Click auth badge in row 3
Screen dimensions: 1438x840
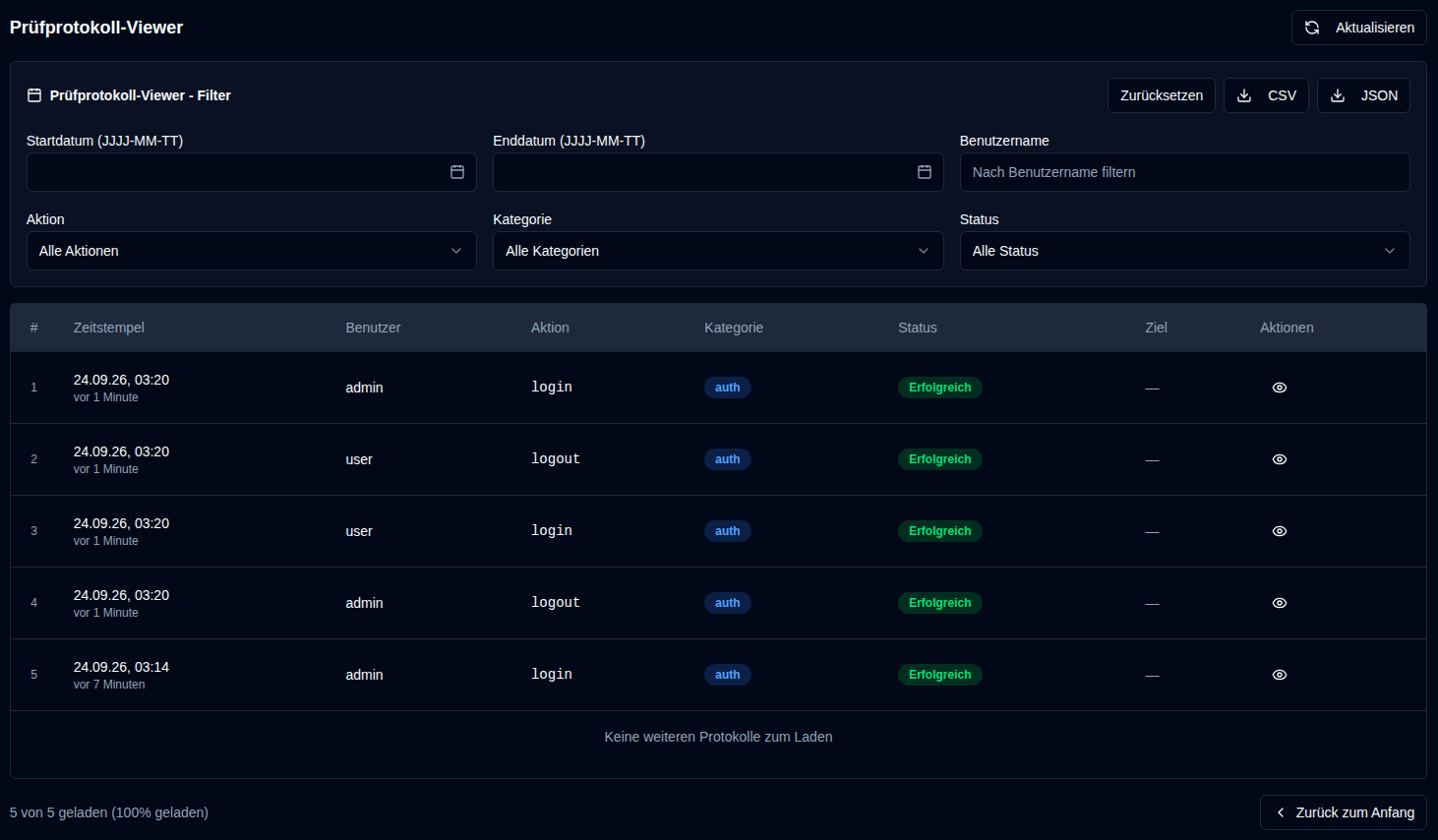click(x=728, y=531)
